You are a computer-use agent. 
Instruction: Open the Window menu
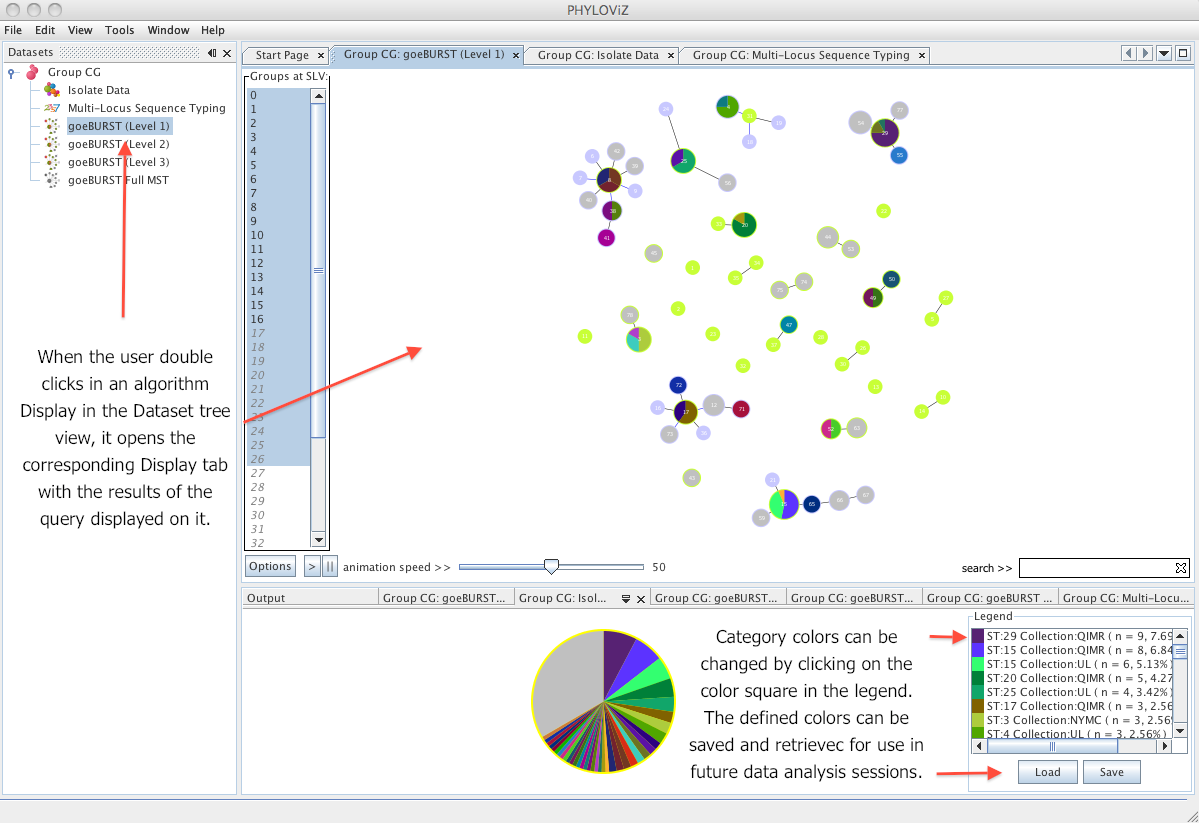coord(168,30)
